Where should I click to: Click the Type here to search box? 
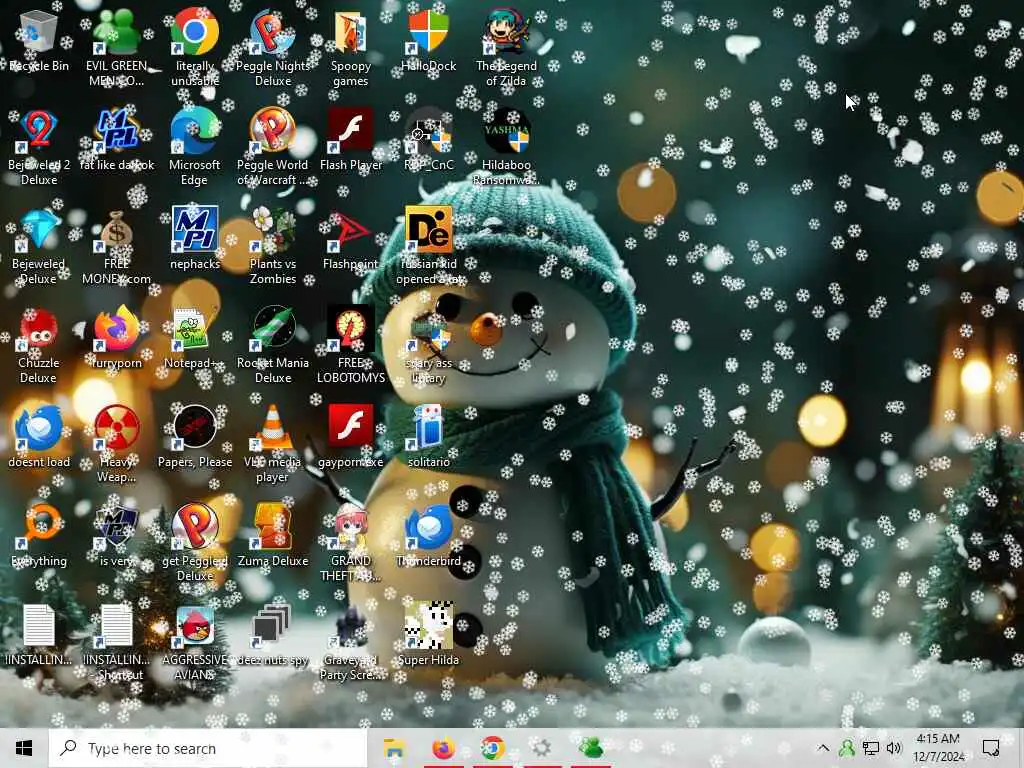click(208, 748)
